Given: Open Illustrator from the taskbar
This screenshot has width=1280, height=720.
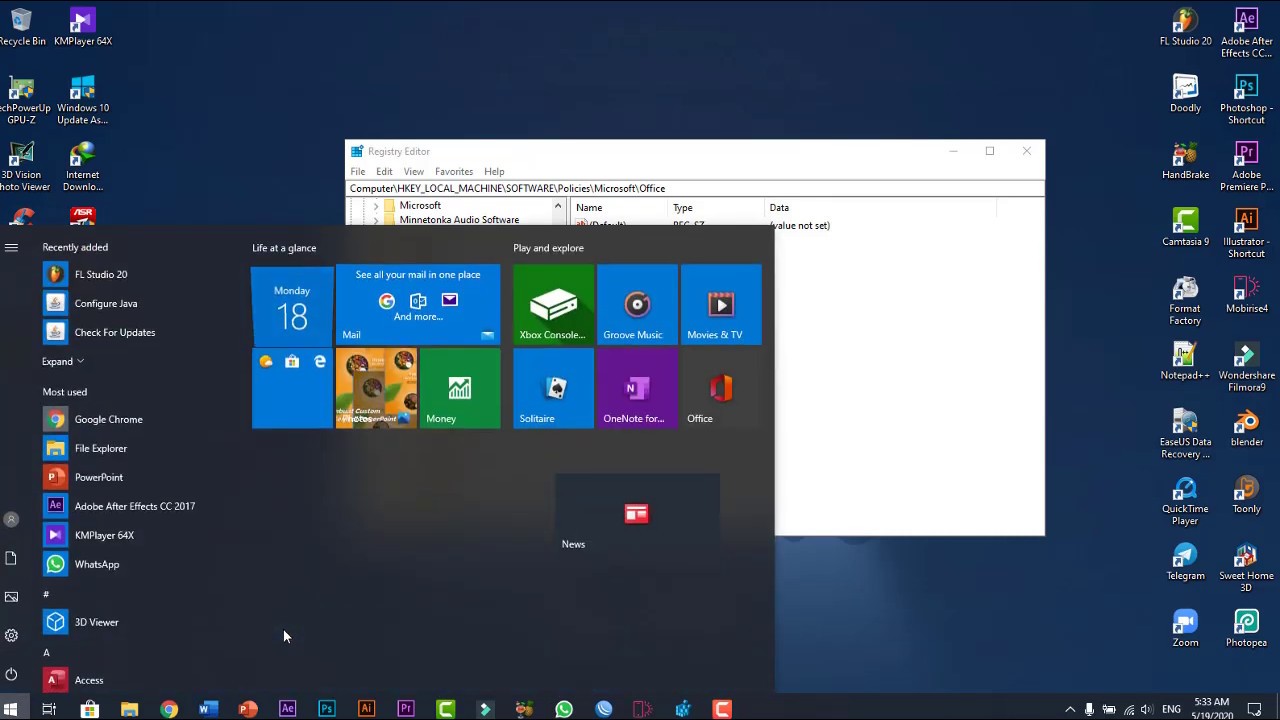Looking at the screenshot, I should [366, 709].
